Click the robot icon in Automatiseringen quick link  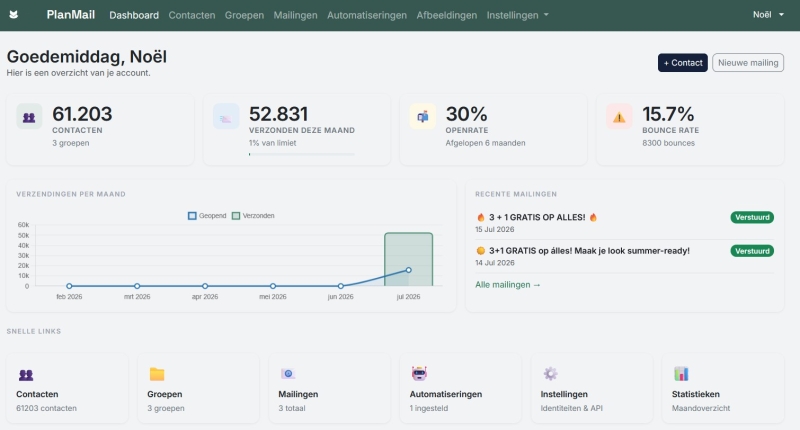419,373
